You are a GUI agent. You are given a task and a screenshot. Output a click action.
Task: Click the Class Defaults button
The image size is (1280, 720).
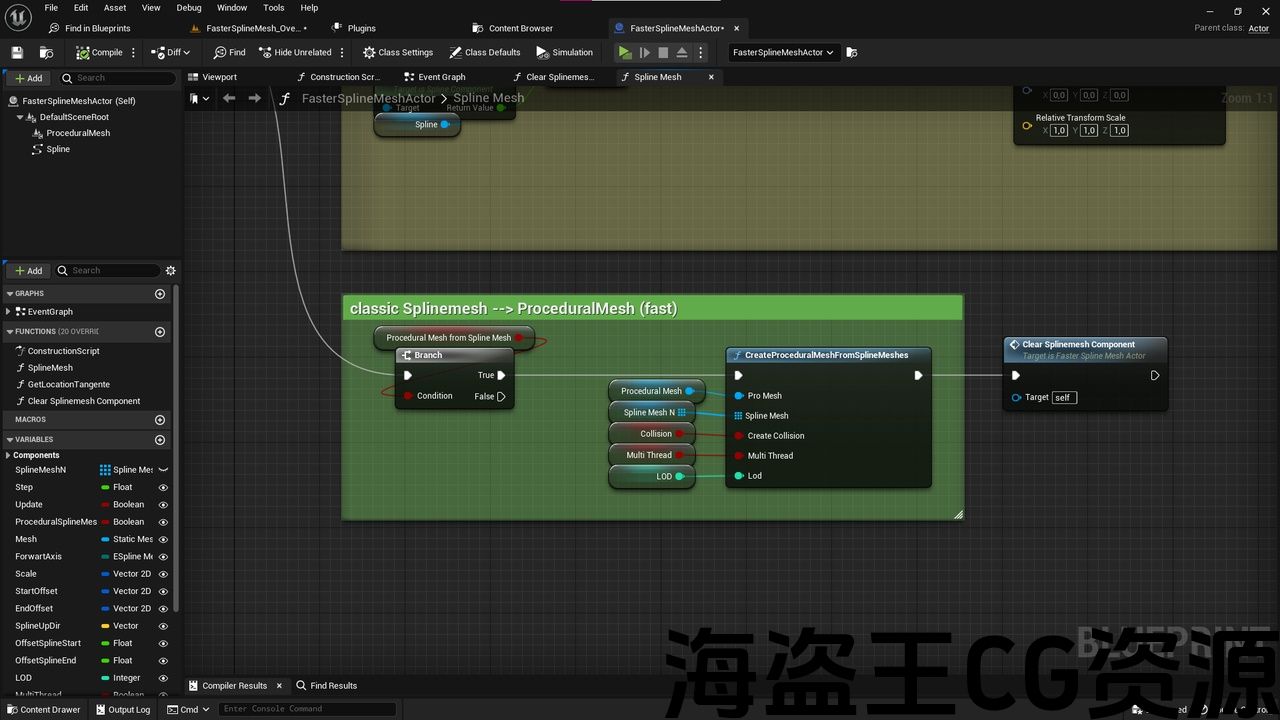pos(485,52)
